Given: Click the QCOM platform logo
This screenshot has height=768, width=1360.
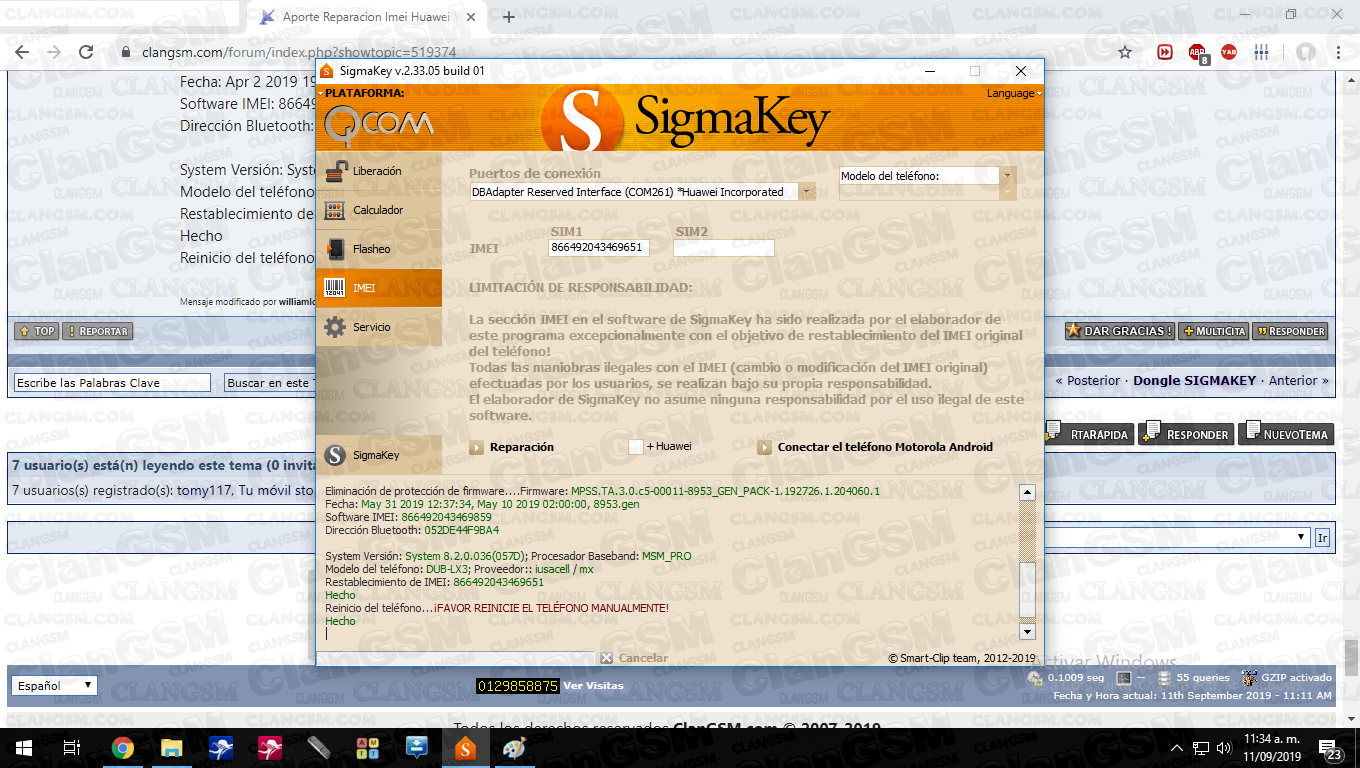Looking at the screenshot, I should (378, 123).
